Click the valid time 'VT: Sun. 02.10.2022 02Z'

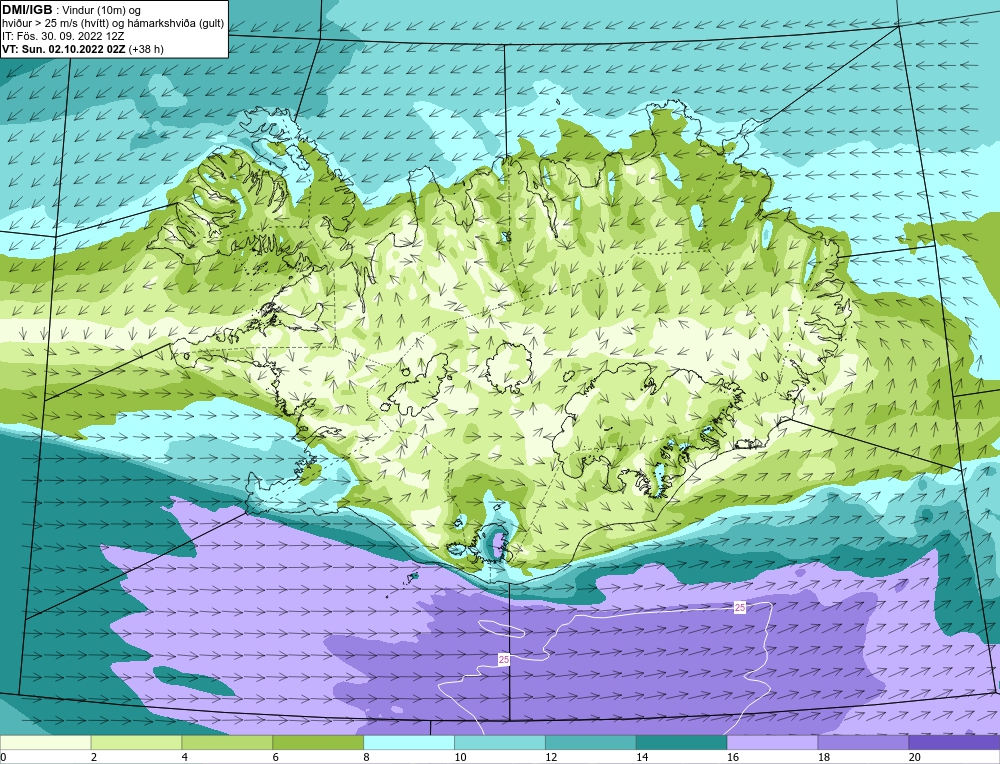[x=64, y=49]
